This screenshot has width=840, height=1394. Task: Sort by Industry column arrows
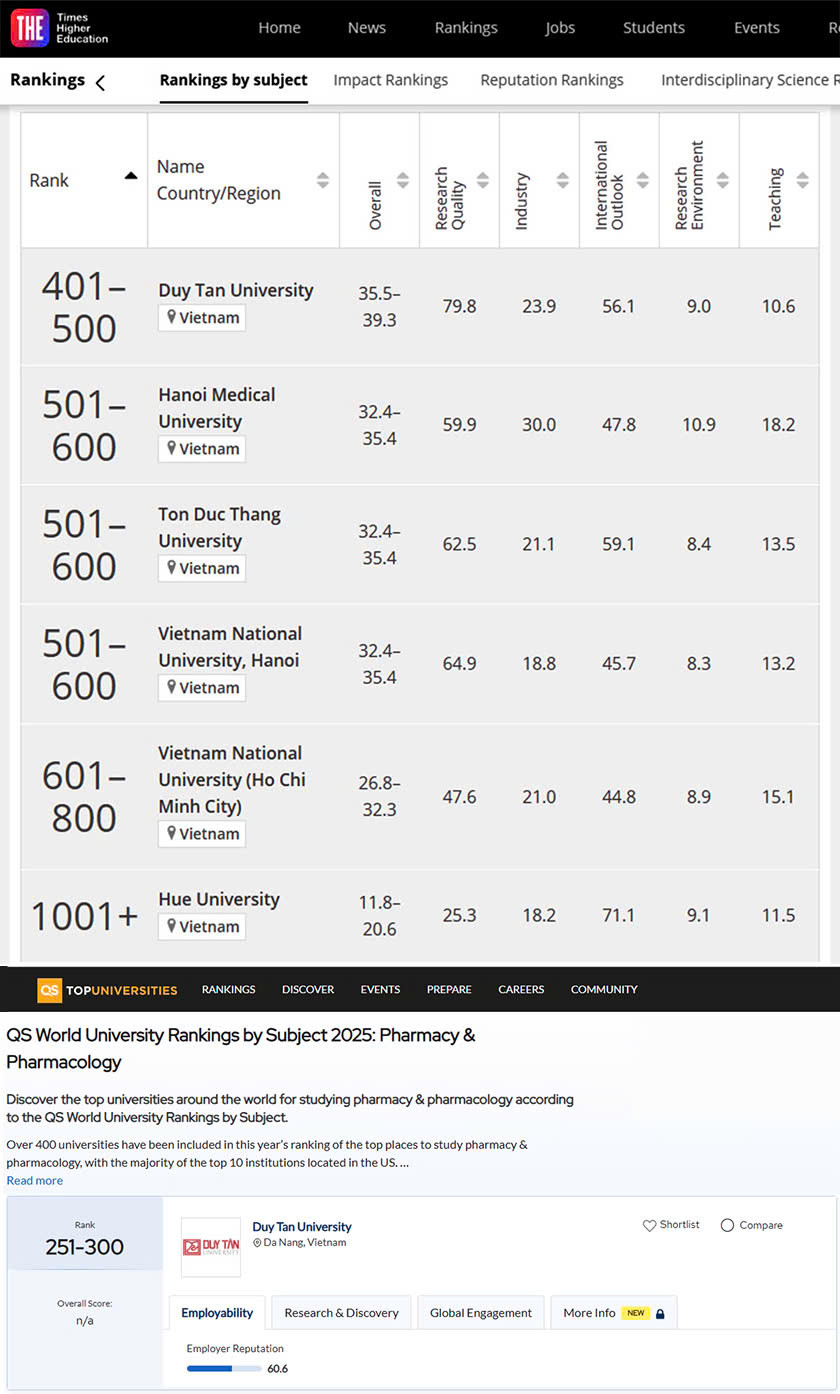coord(563,181)
